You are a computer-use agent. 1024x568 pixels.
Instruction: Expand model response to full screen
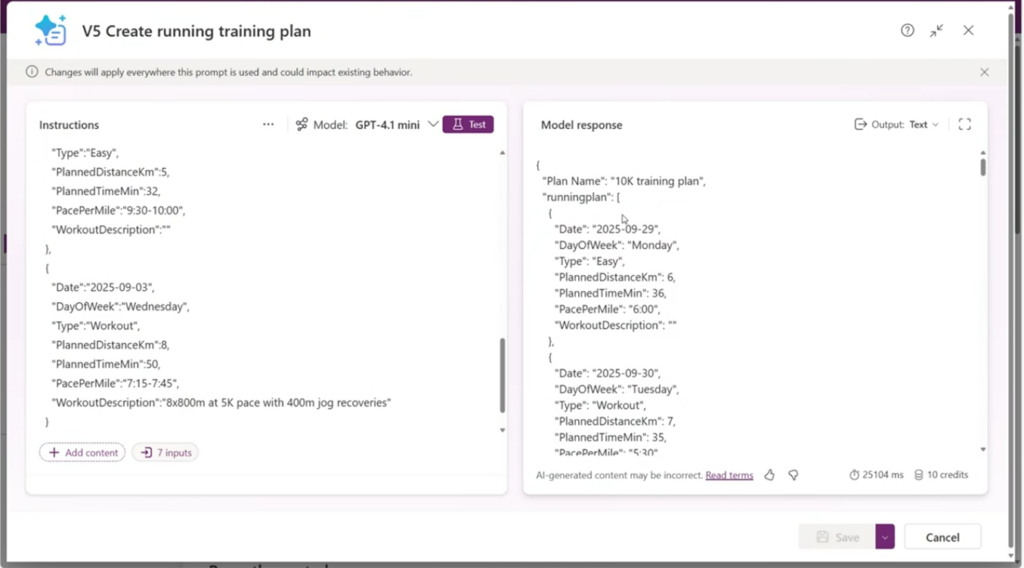[964, 125]
